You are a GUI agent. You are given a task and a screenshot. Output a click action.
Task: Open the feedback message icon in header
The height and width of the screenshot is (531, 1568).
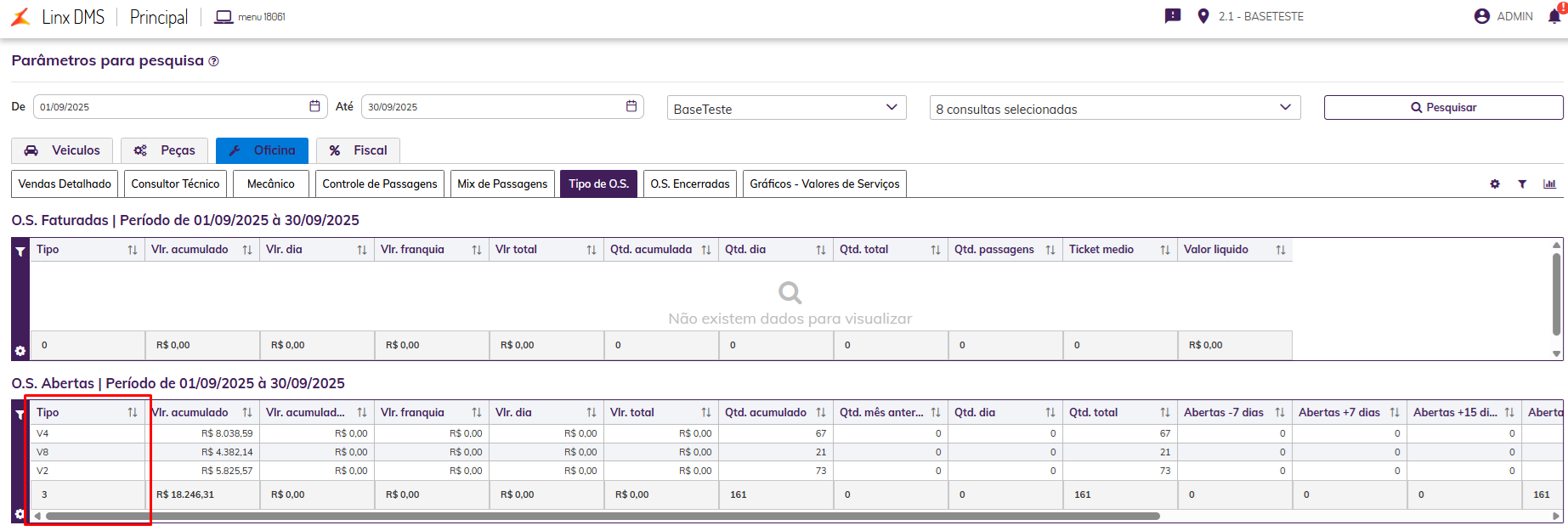tap(1173, 16)
